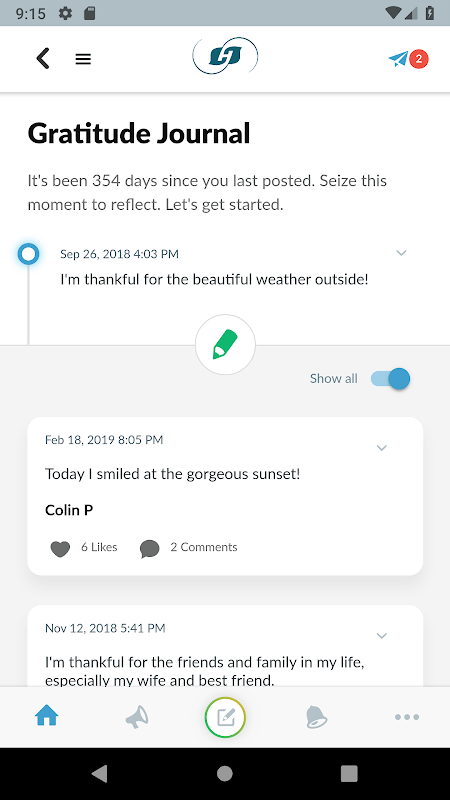This screenshot has width=450, height=800.
Task: Go to Home tab in bottom bar
Action: pyautogui.click(x=47, y=716)
